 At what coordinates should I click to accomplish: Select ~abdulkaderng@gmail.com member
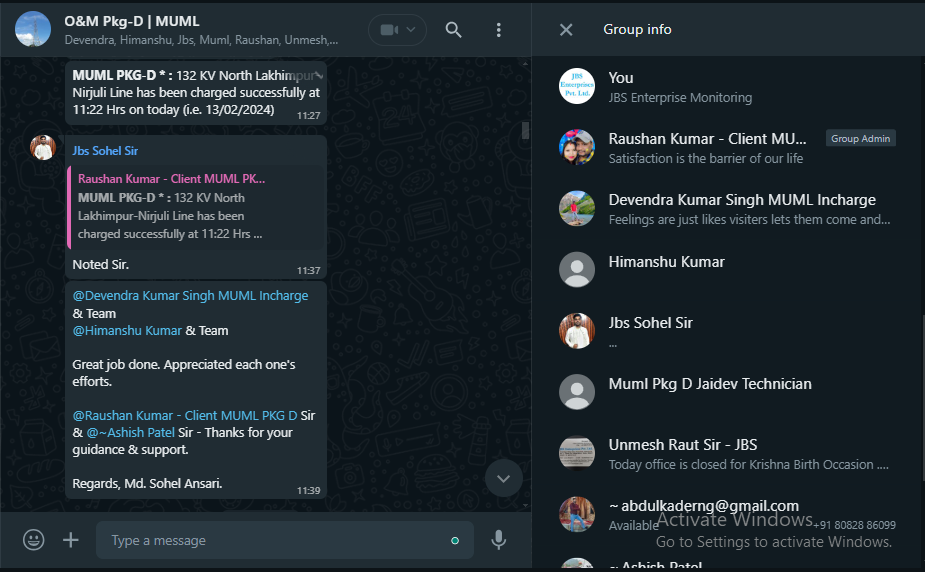point(728,514)
